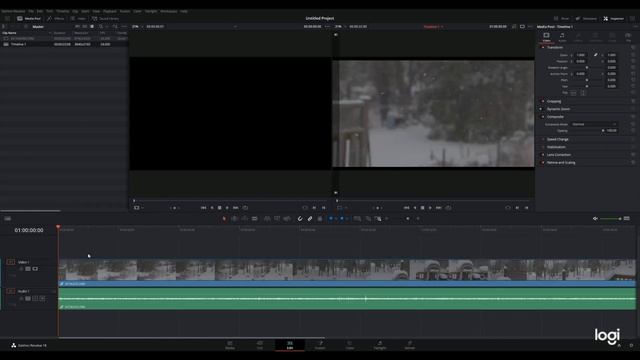This screenshot has width=640, height=360.
Task: Expand the Speed Change section
Action: (x=558, y=139)
